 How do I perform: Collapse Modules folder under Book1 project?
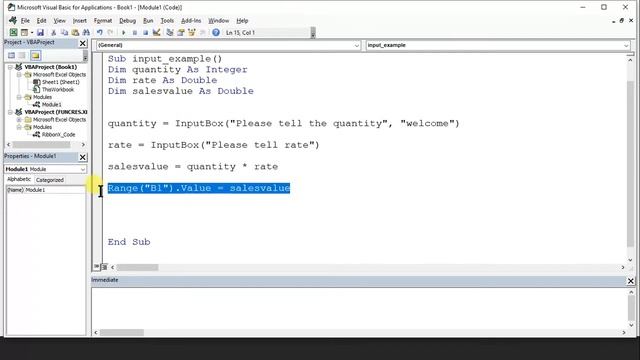click(19, 97)
